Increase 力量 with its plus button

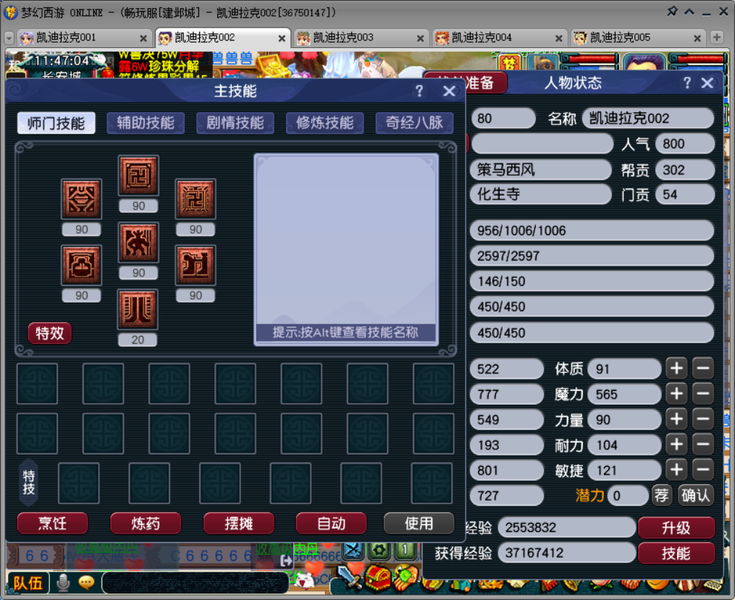(676, 419)
